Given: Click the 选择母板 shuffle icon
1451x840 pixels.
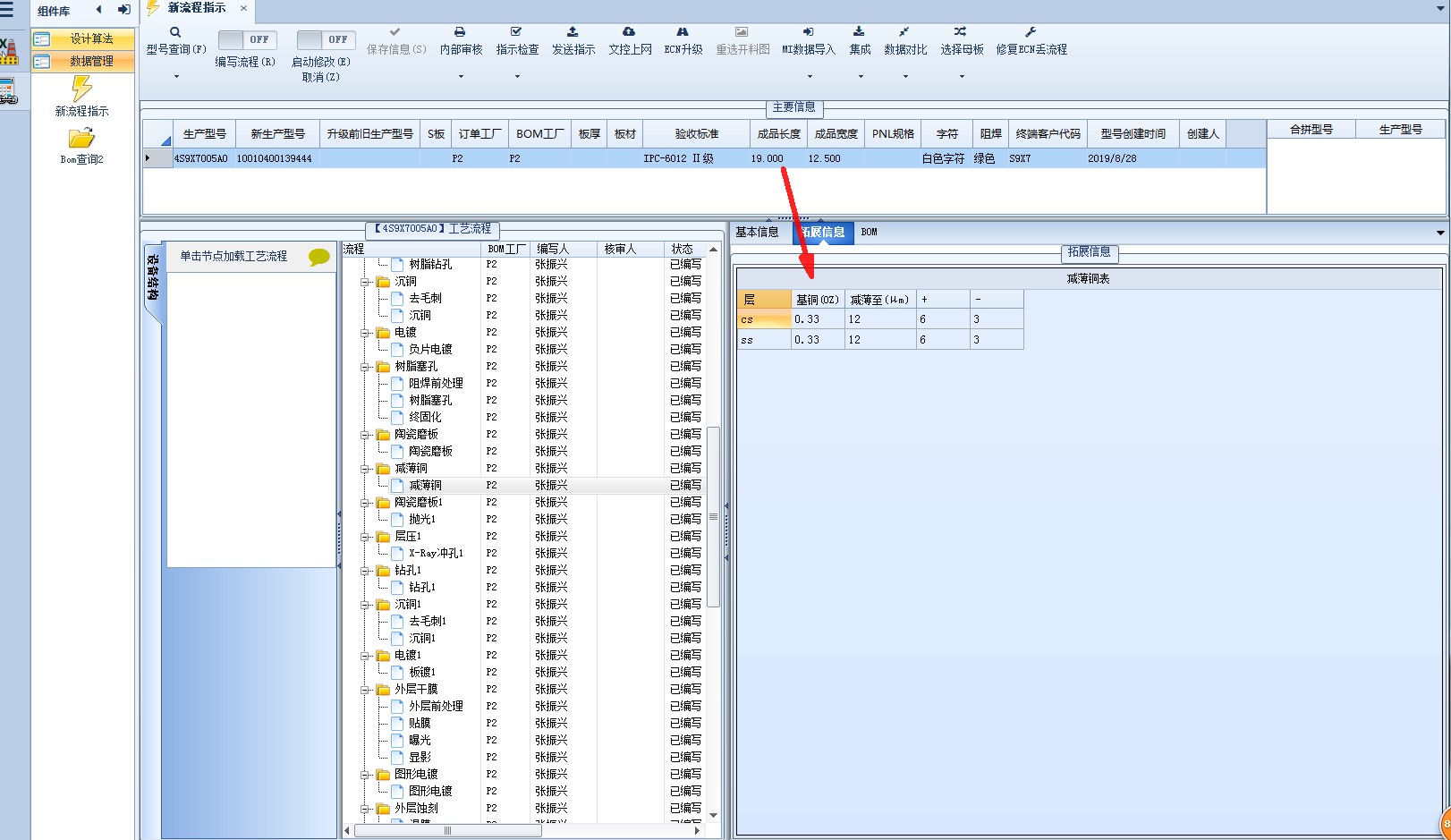Looking at the screenshot, I should [x=961, y=32].
